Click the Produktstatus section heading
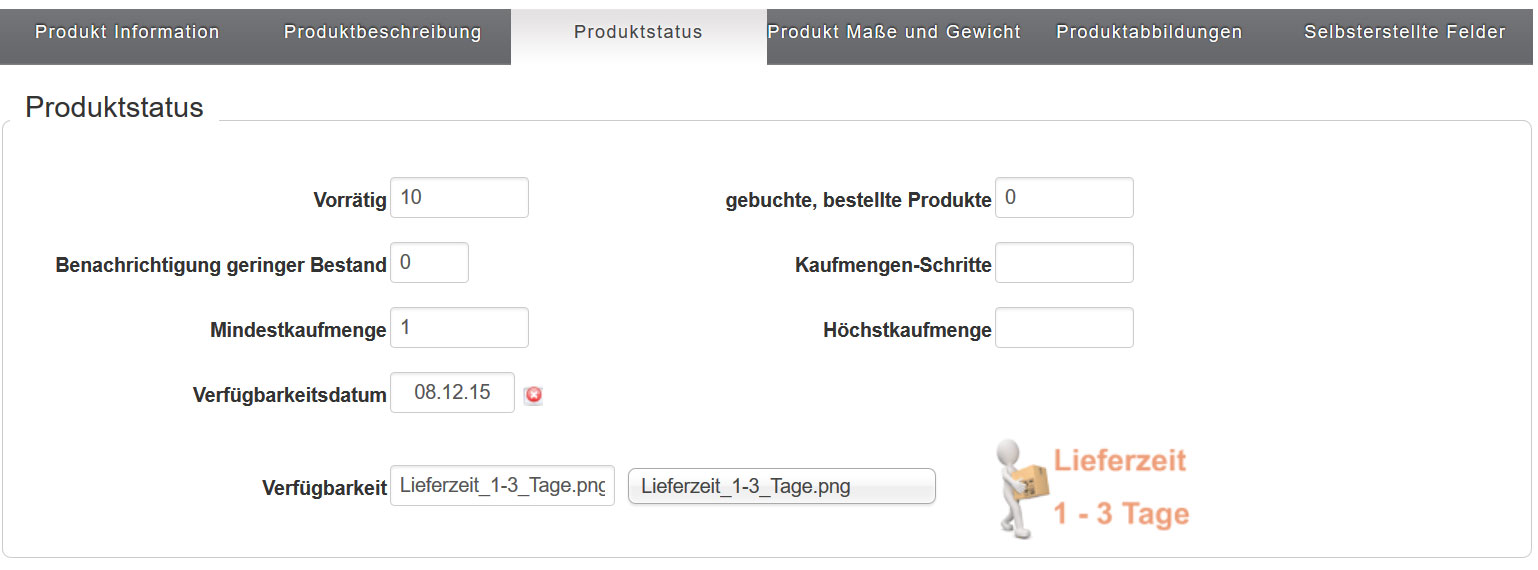 click(114, 108)
